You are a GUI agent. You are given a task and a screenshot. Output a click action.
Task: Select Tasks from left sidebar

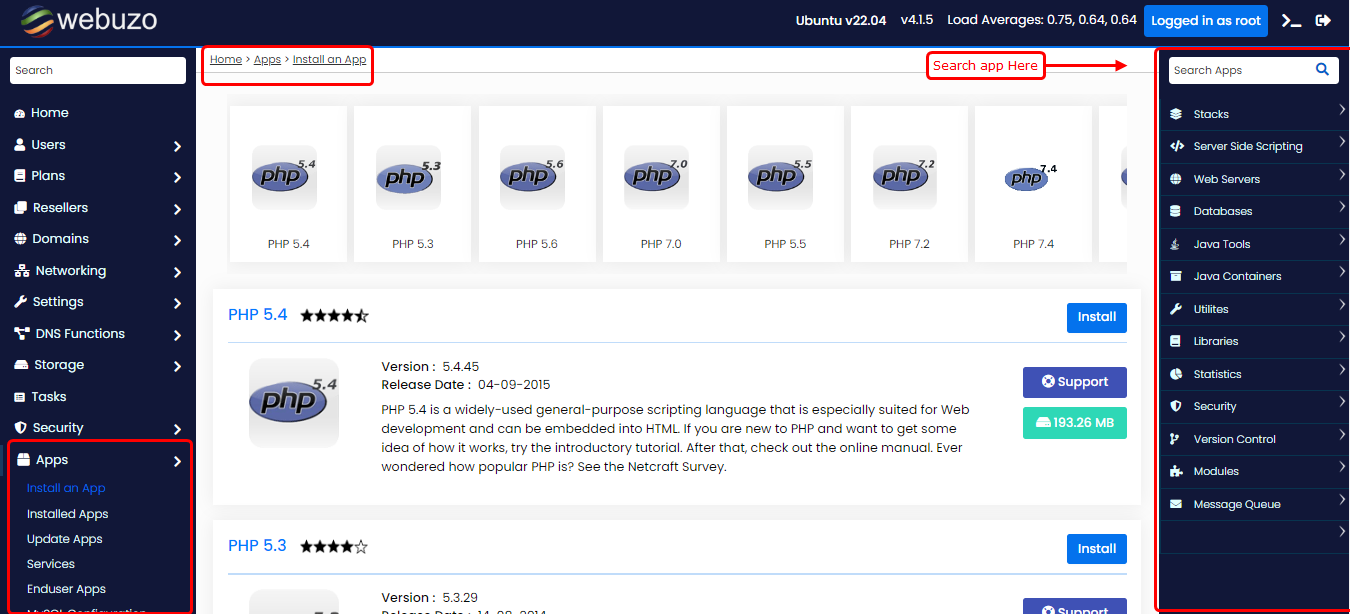[x=48, y=397]
